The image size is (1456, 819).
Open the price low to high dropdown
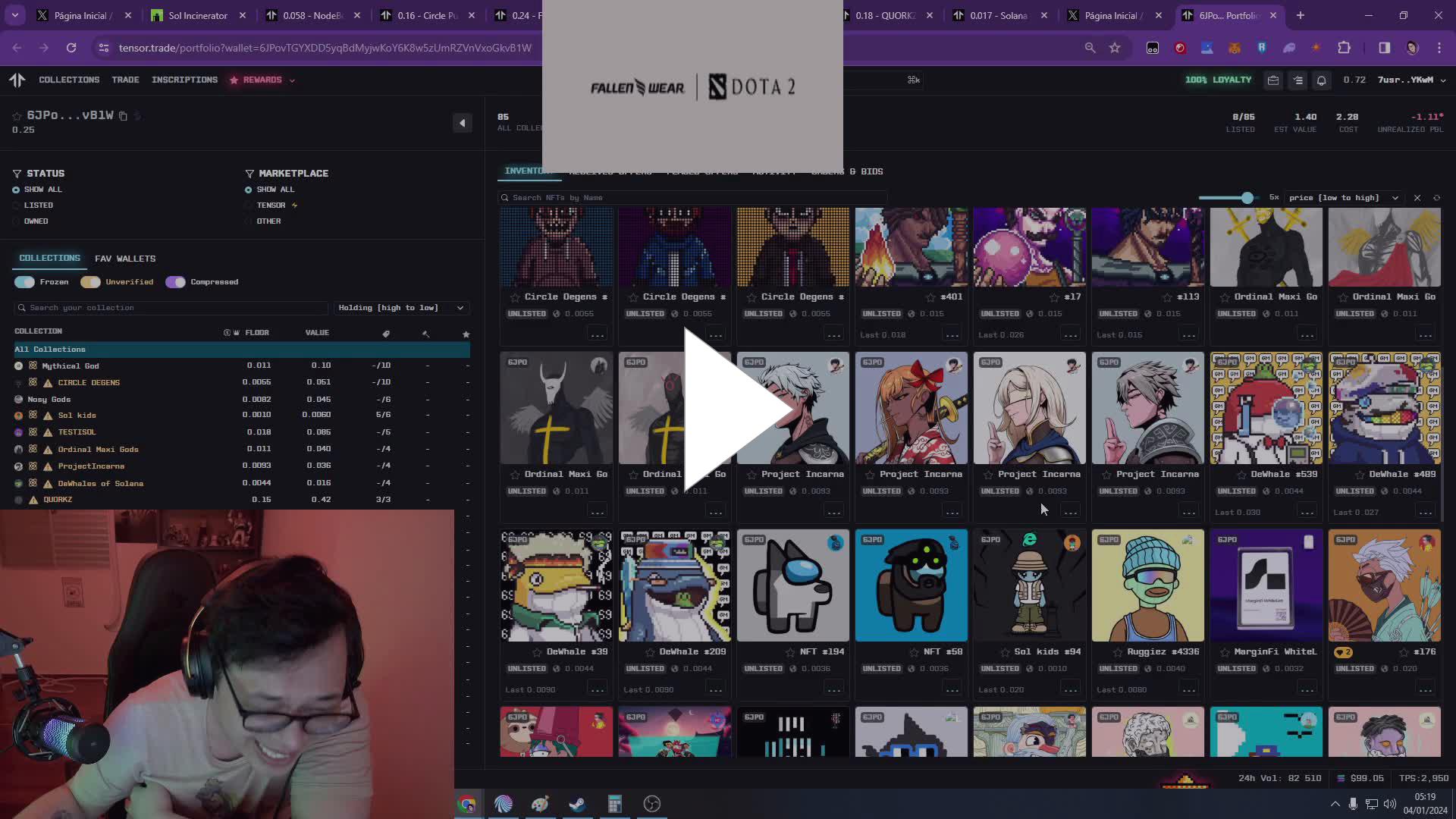1342,197
